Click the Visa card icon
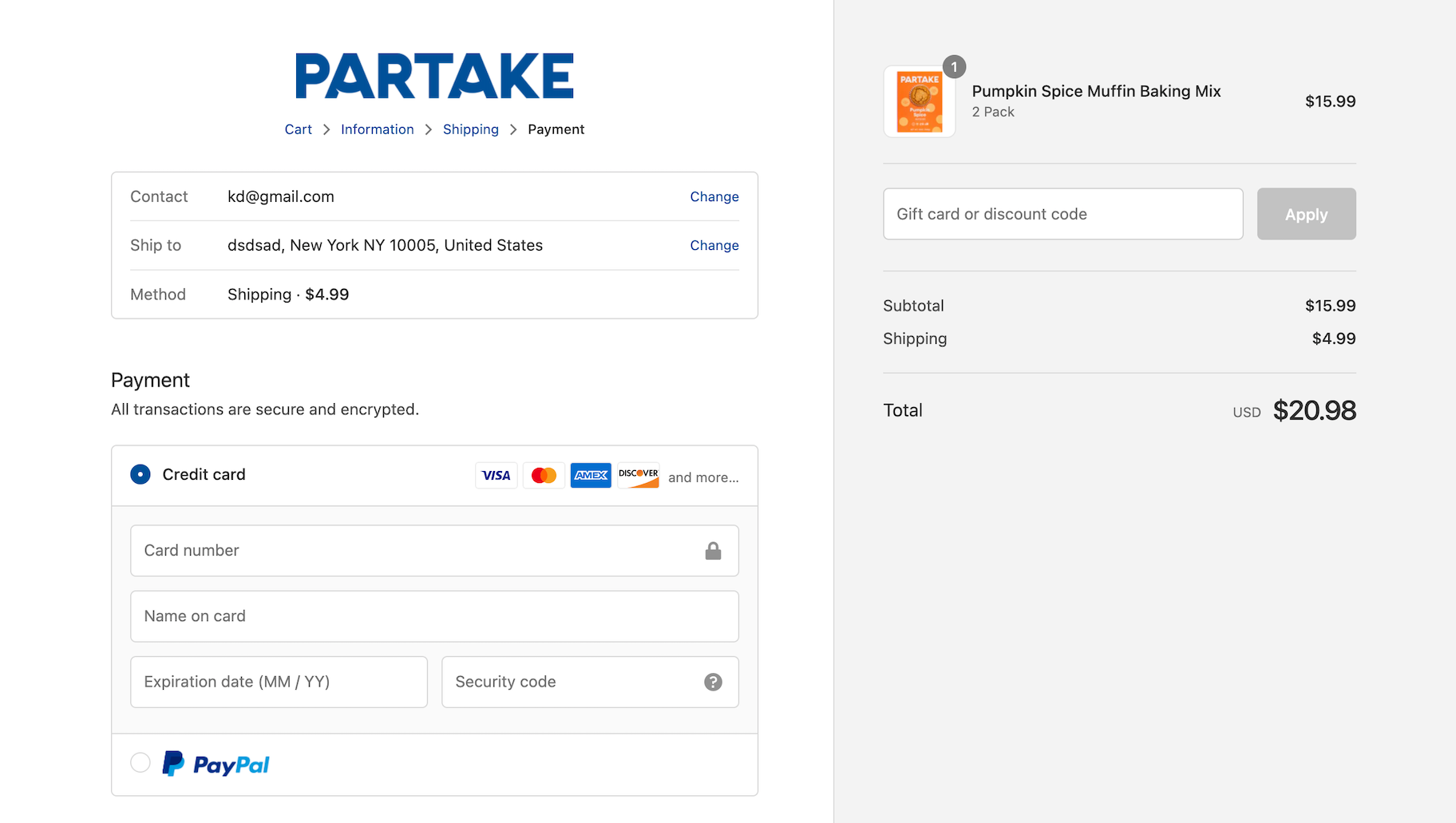 496,475
